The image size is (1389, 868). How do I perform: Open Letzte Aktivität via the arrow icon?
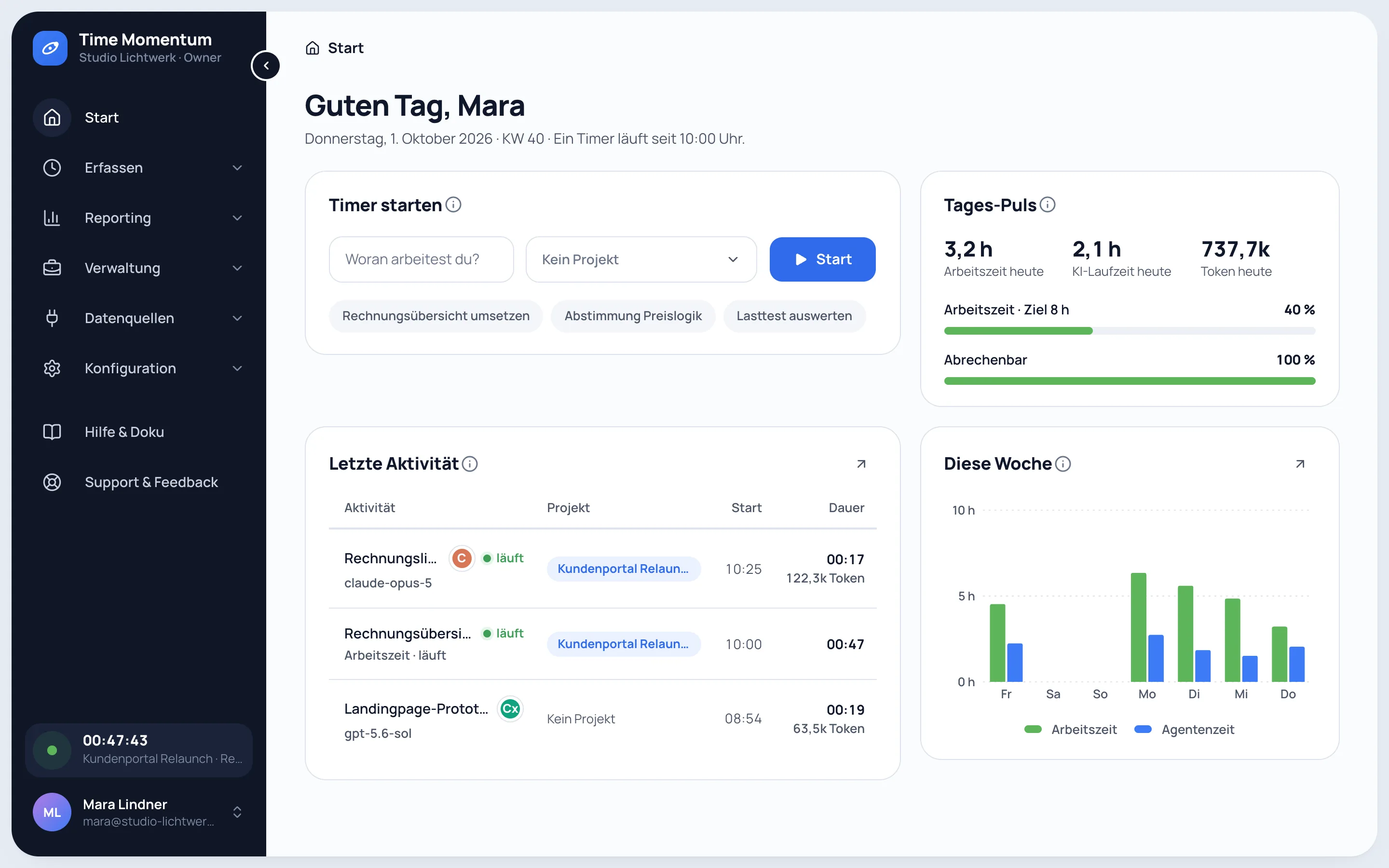(x=861, y=464)
